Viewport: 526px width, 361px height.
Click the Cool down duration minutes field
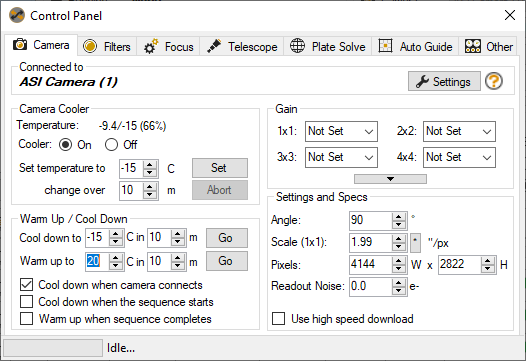(x=159, y=238)
